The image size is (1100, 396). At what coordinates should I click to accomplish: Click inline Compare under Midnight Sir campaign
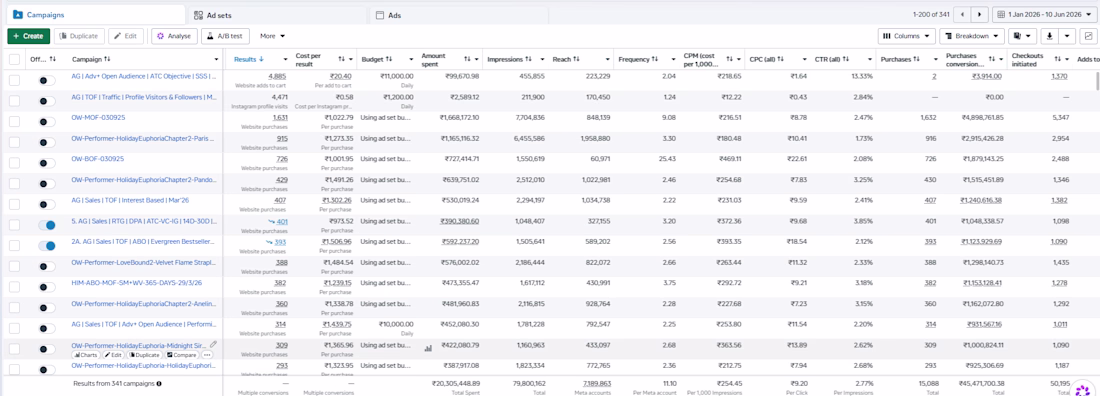[x=182, y=355]
